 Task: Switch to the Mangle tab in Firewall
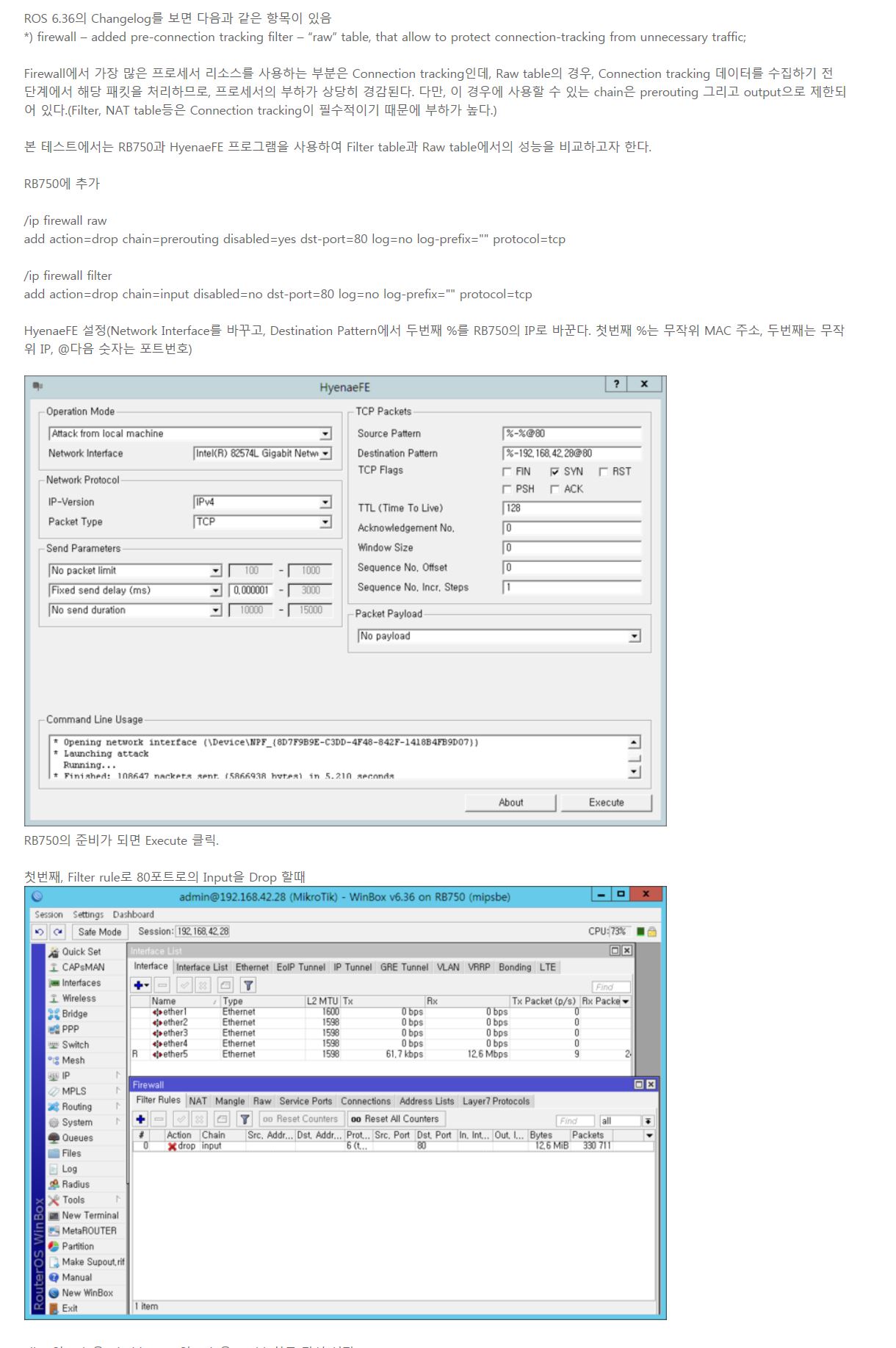[x=230, y=1101]
